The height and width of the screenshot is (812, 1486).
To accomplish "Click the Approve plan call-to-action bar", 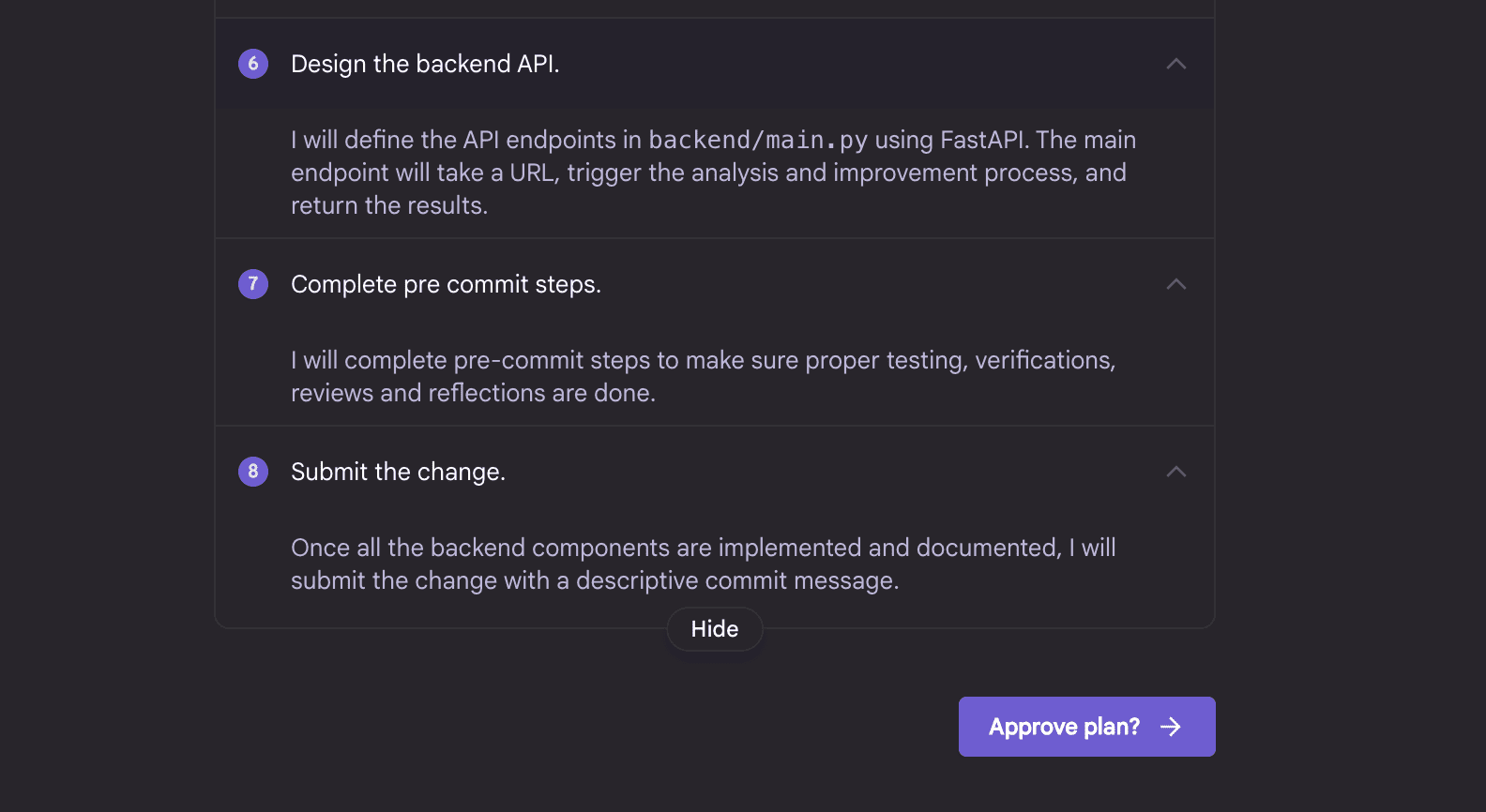I will click(x=1086, y=726).
